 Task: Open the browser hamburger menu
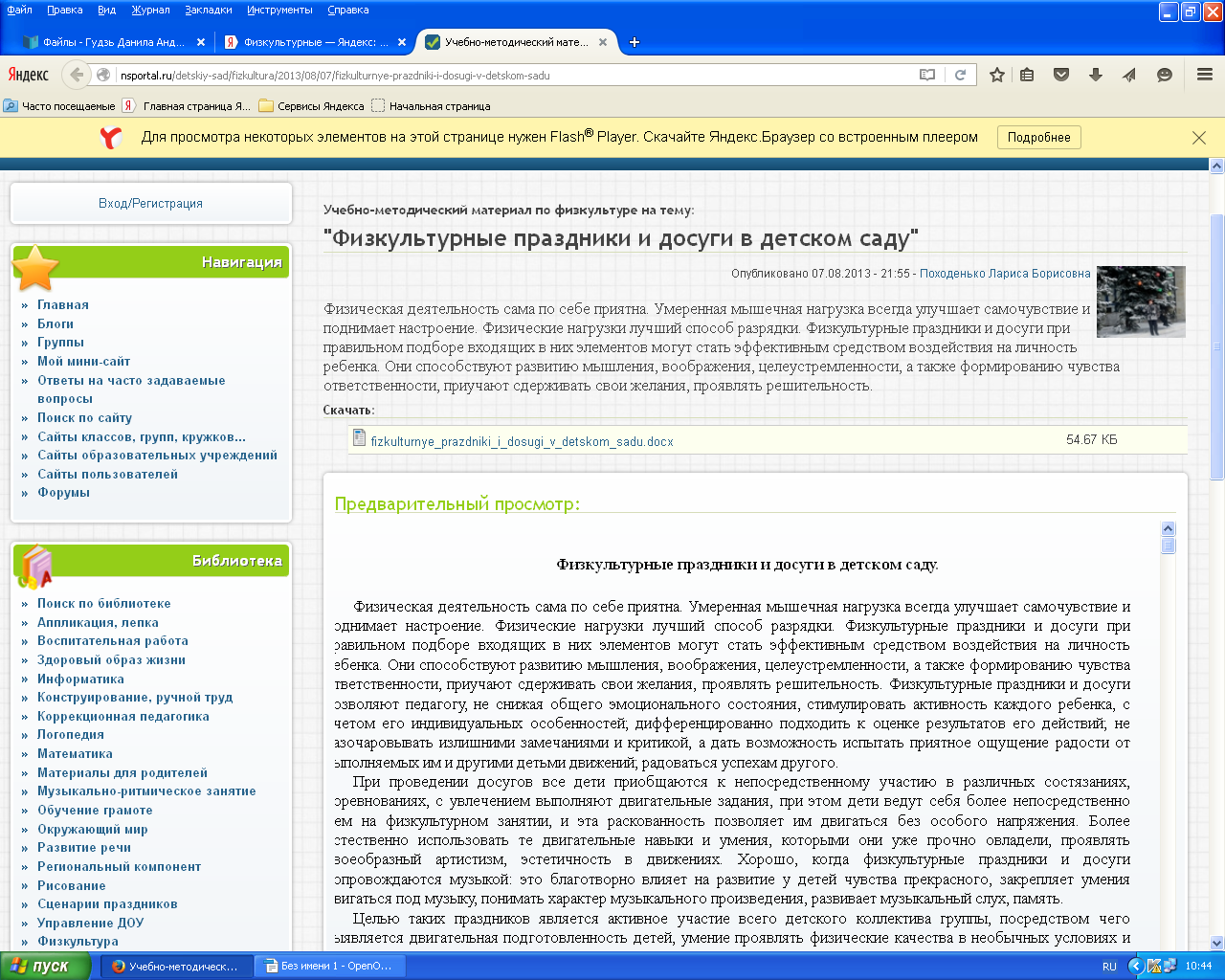point(1204,75)
